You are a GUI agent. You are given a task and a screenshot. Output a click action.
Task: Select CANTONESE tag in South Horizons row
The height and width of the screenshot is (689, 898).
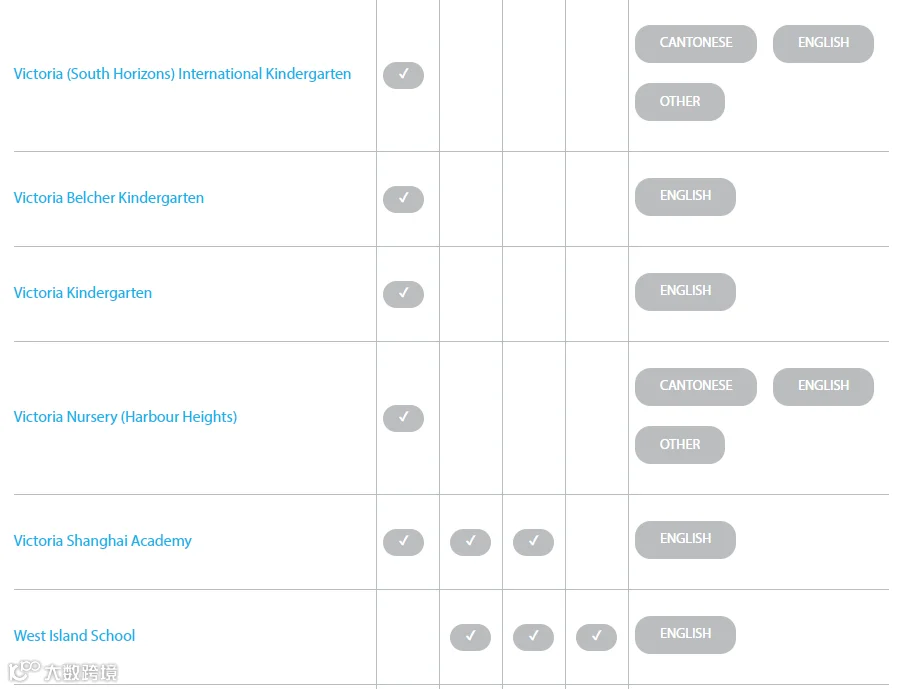(x=696, y=44)
